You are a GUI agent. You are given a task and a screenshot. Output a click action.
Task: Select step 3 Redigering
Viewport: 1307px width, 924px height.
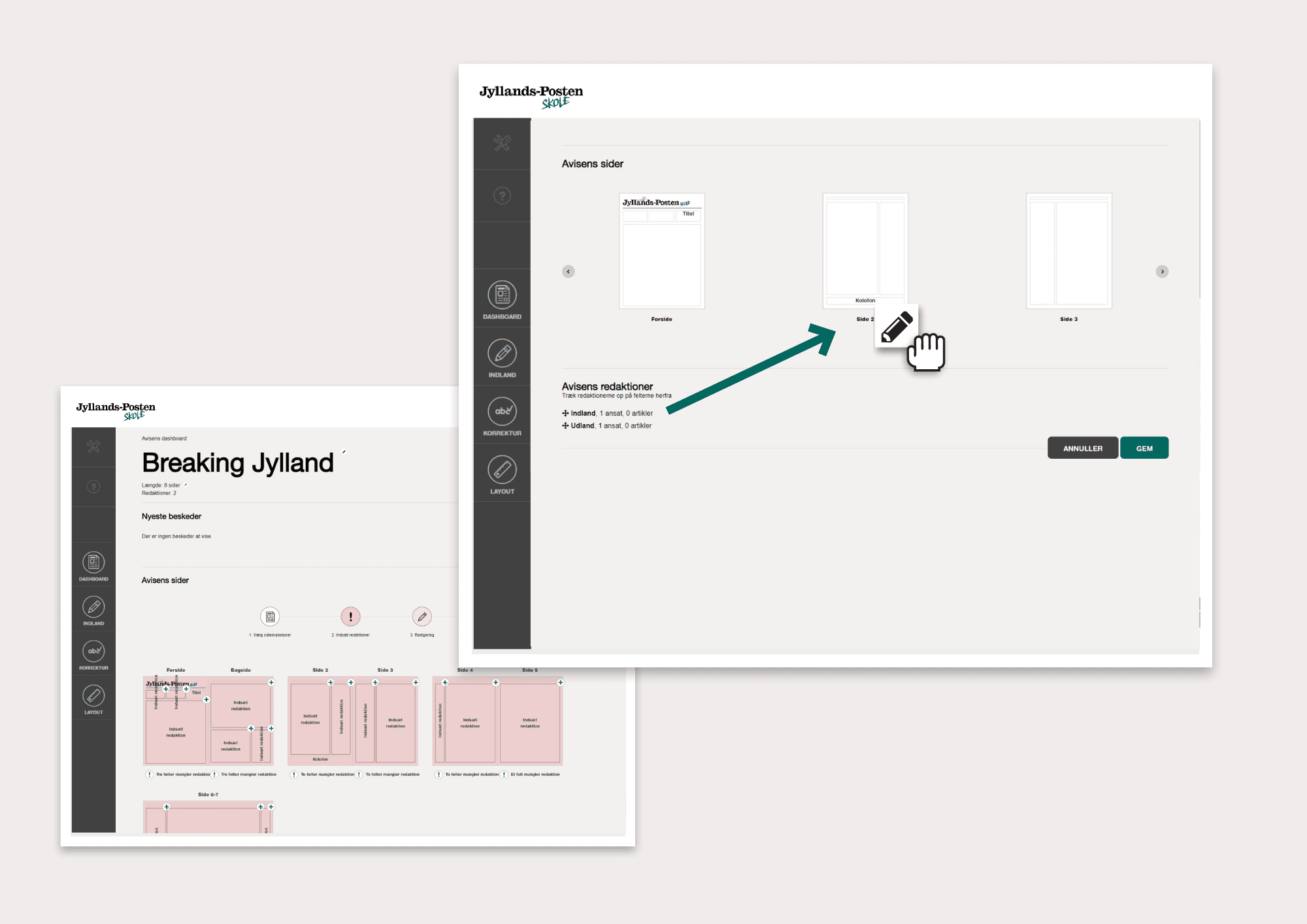pos(422,616)
